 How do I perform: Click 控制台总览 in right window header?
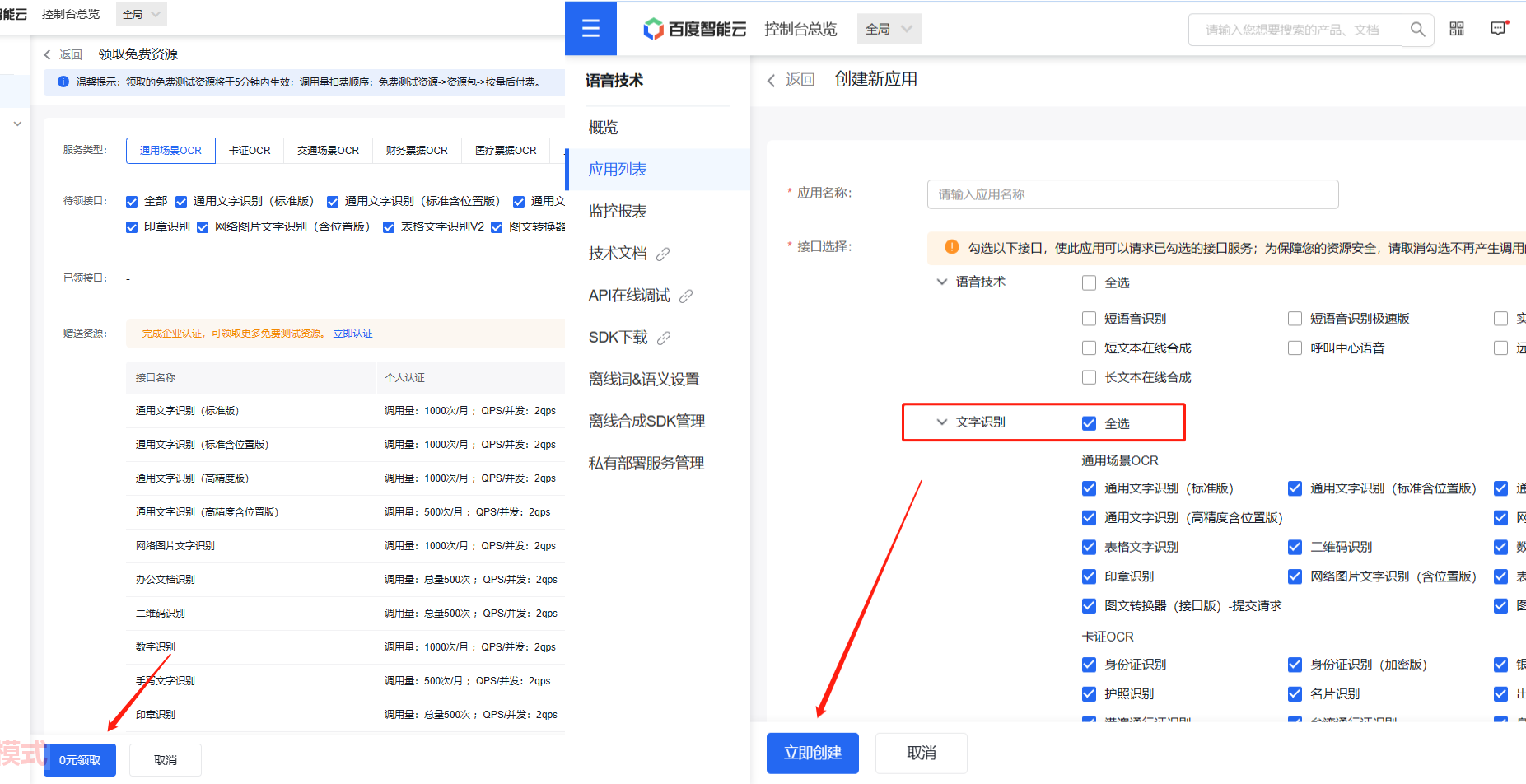pyautogui.click(x=800, y=29)
